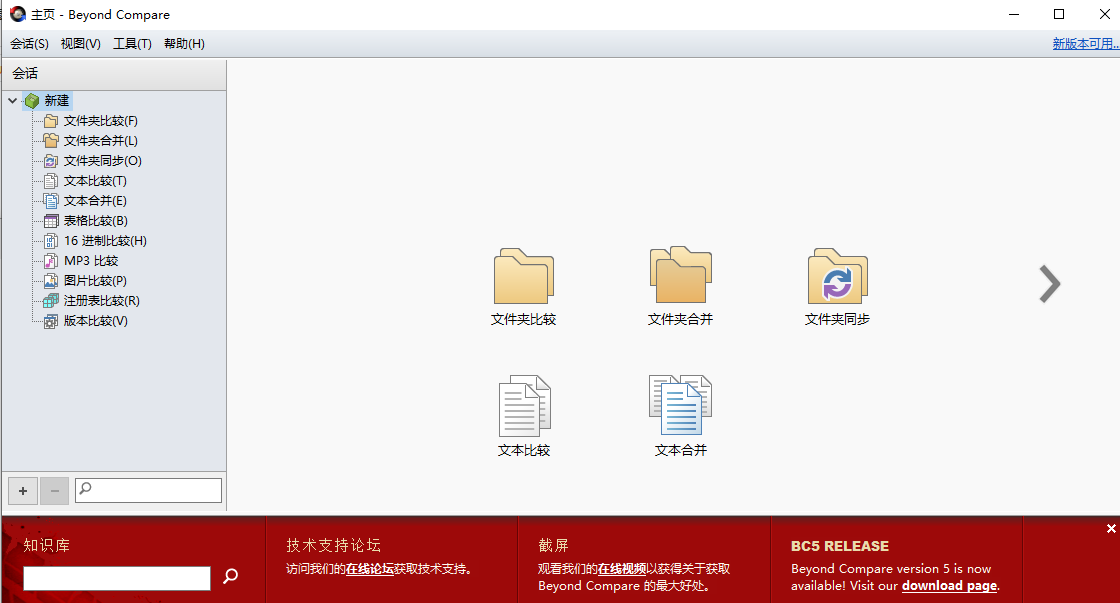1120x603 pixels.
Task: Click the 文本比较 label under large icon
Action: 524,450
